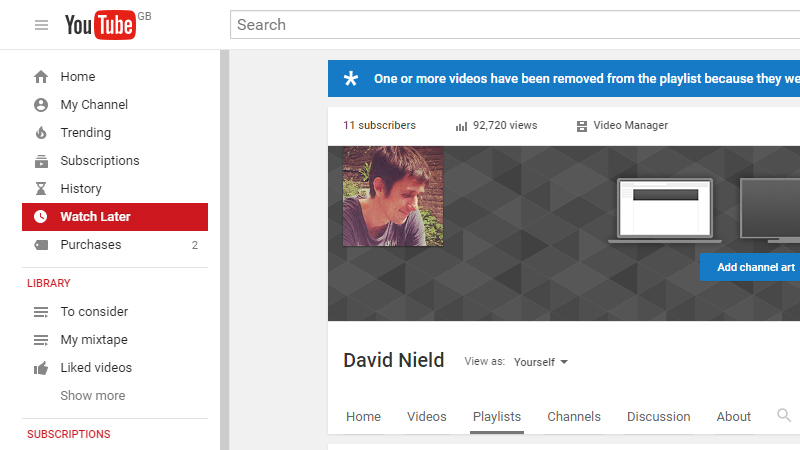Click the laptop preview in channel art banner

pos(665,210)
